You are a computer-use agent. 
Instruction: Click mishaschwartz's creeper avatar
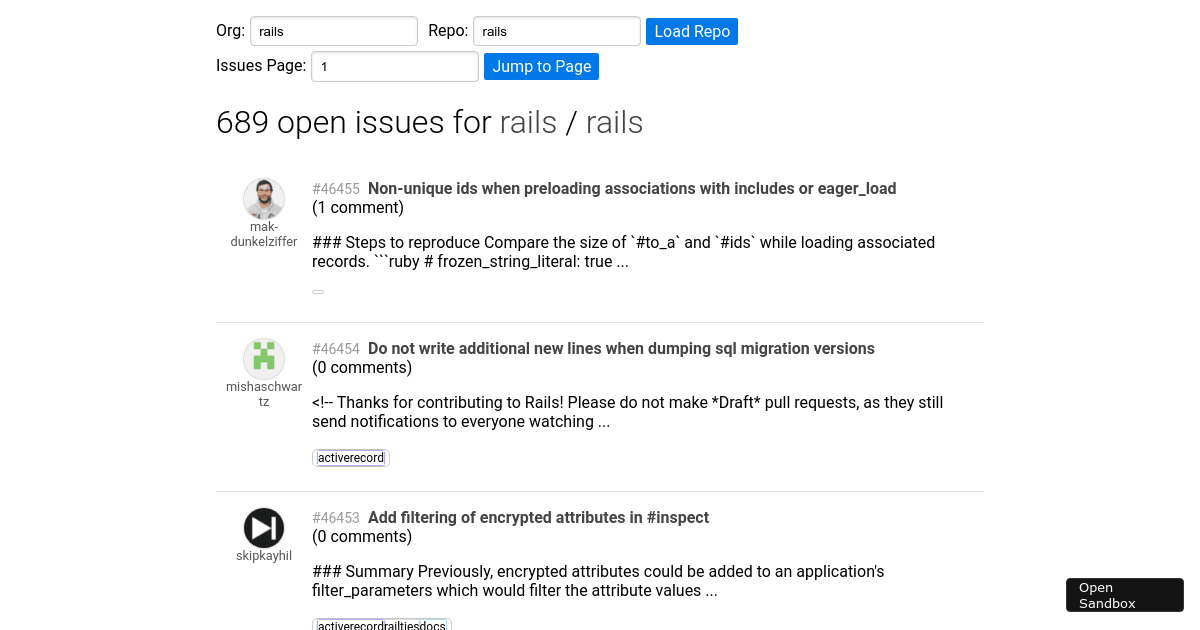click(x=264, y=358)
